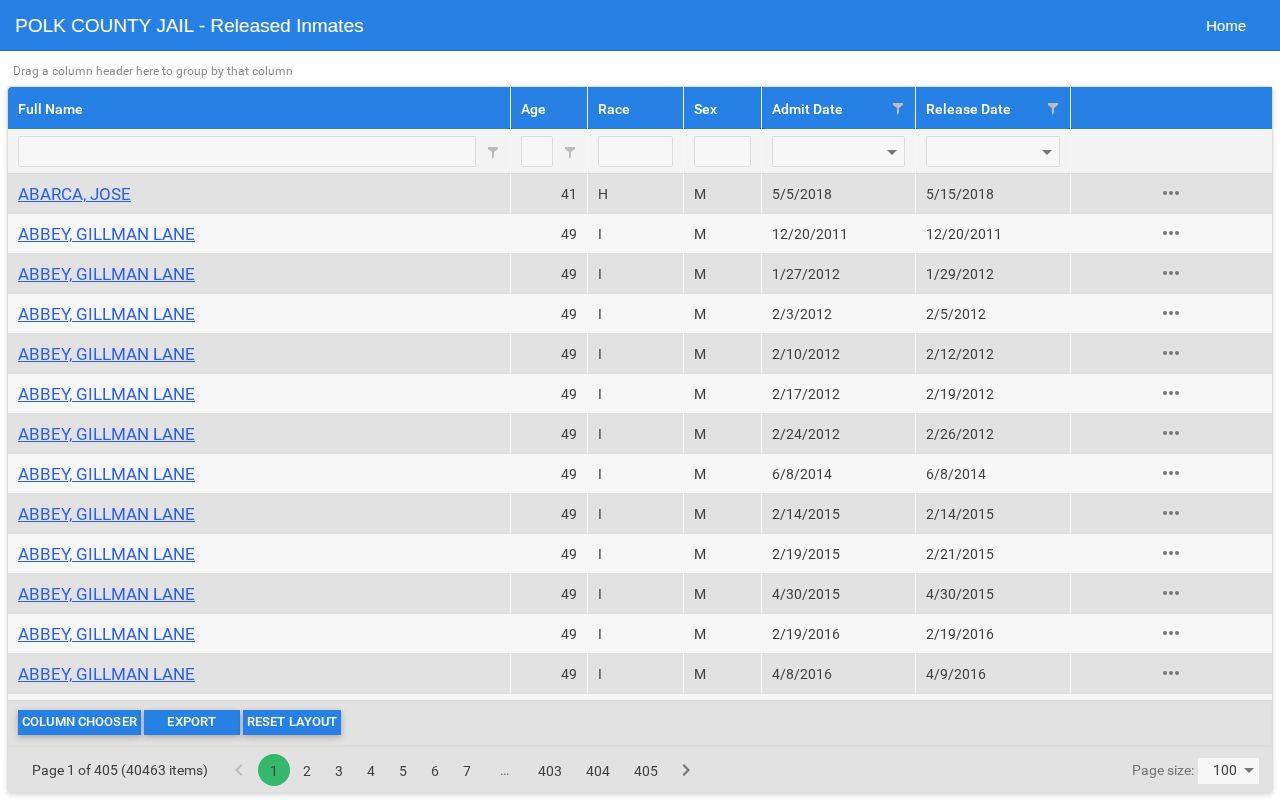
Task: Open row menu for admit date 6/8/2014
Action: tap(1171, 473)
